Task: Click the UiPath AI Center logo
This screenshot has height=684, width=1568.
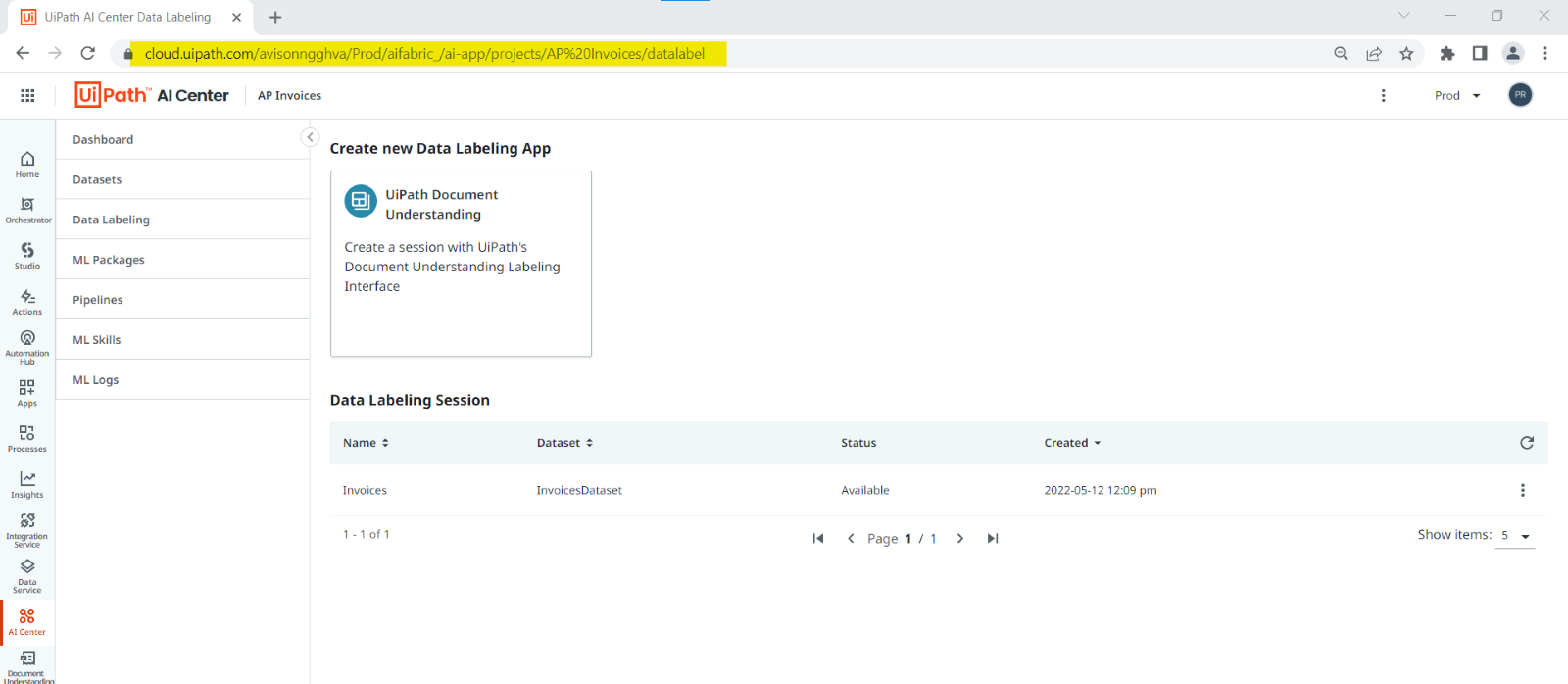Action: point(152,94)
